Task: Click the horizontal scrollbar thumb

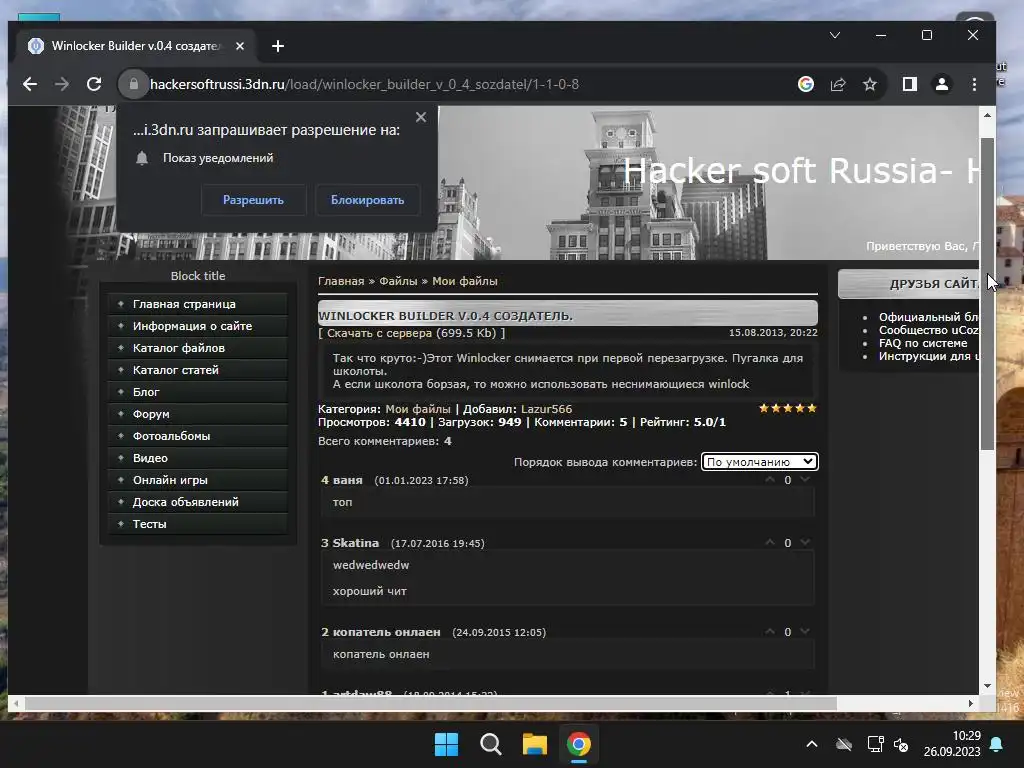Action: (x=431, y=703)
